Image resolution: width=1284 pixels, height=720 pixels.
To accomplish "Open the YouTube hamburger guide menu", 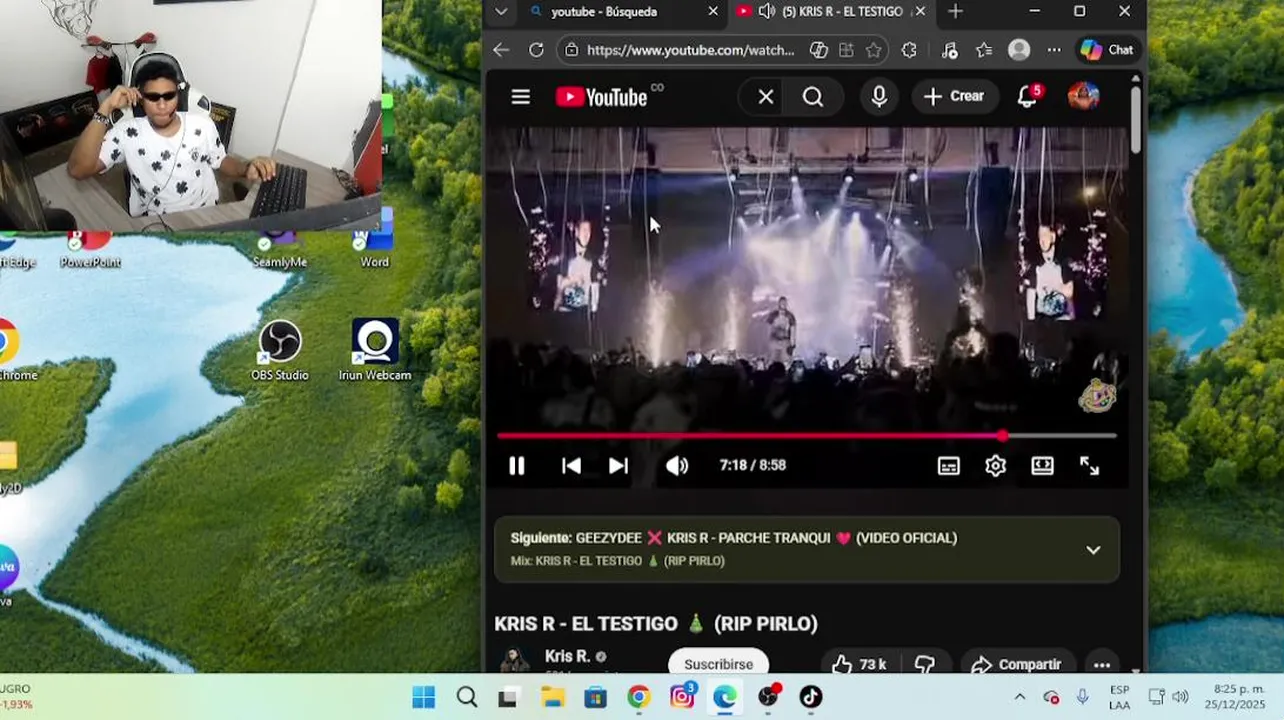I will click(520, 97).
